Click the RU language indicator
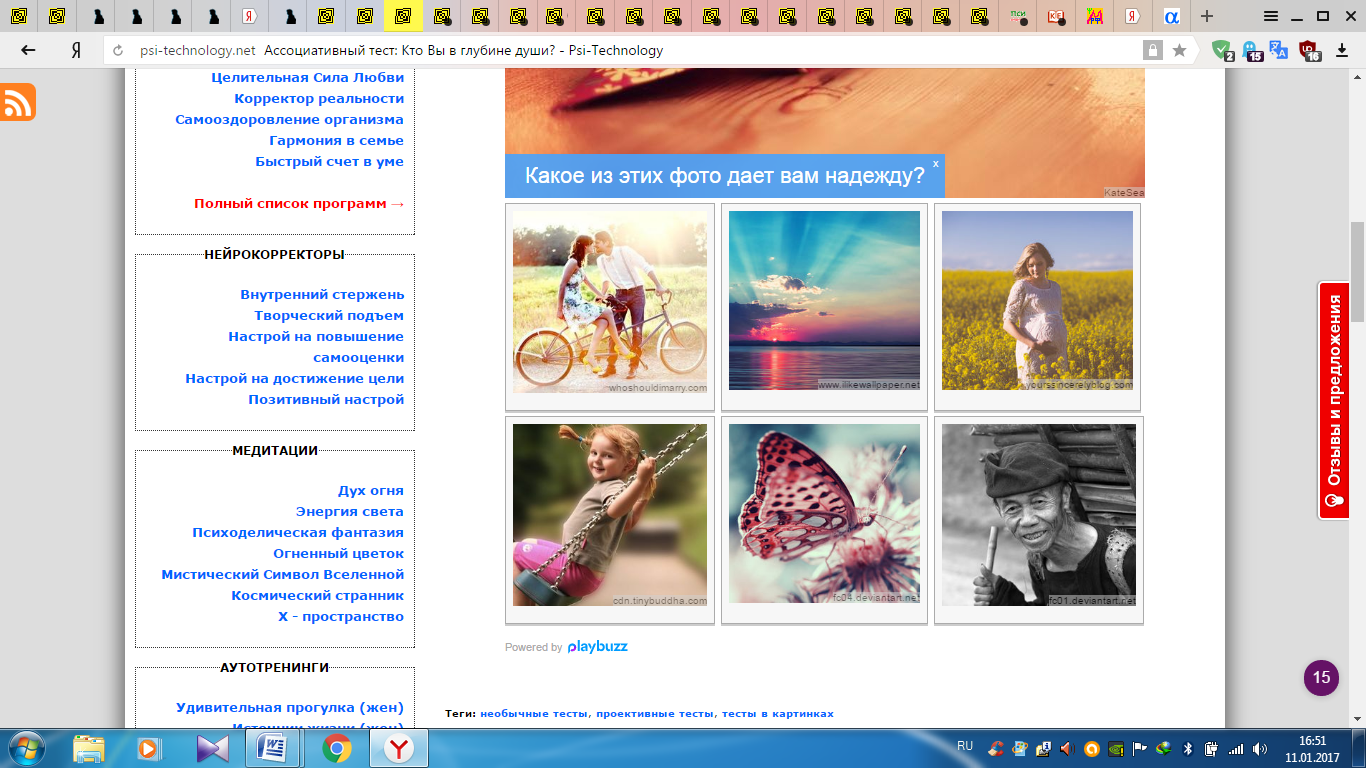The image size is (1366, 768). tap(965, 746)
